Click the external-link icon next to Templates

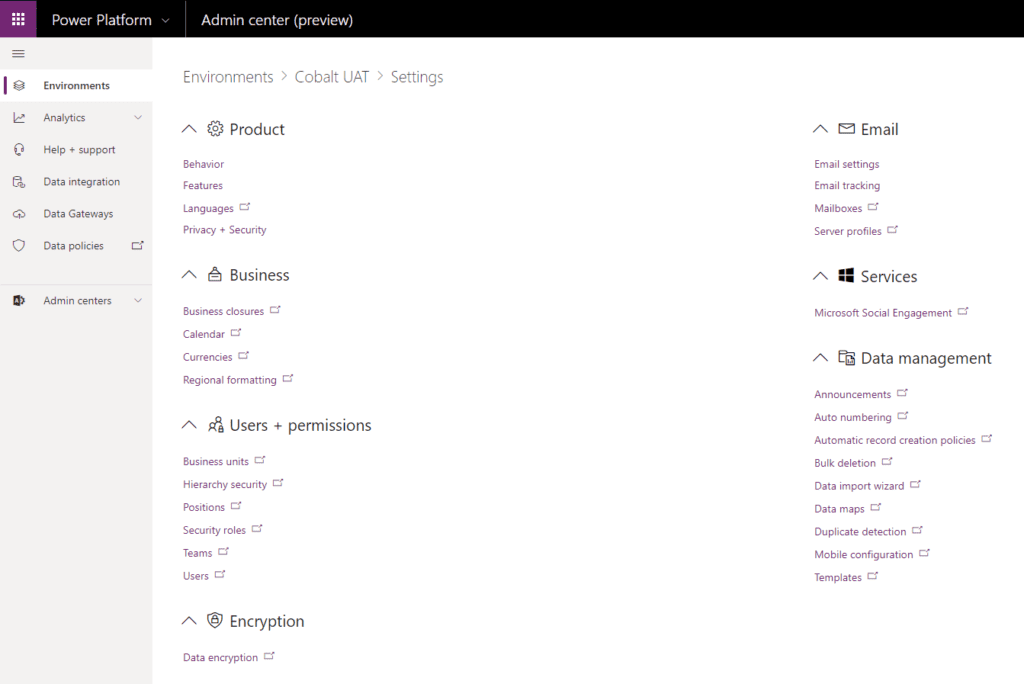click(872, 576)
